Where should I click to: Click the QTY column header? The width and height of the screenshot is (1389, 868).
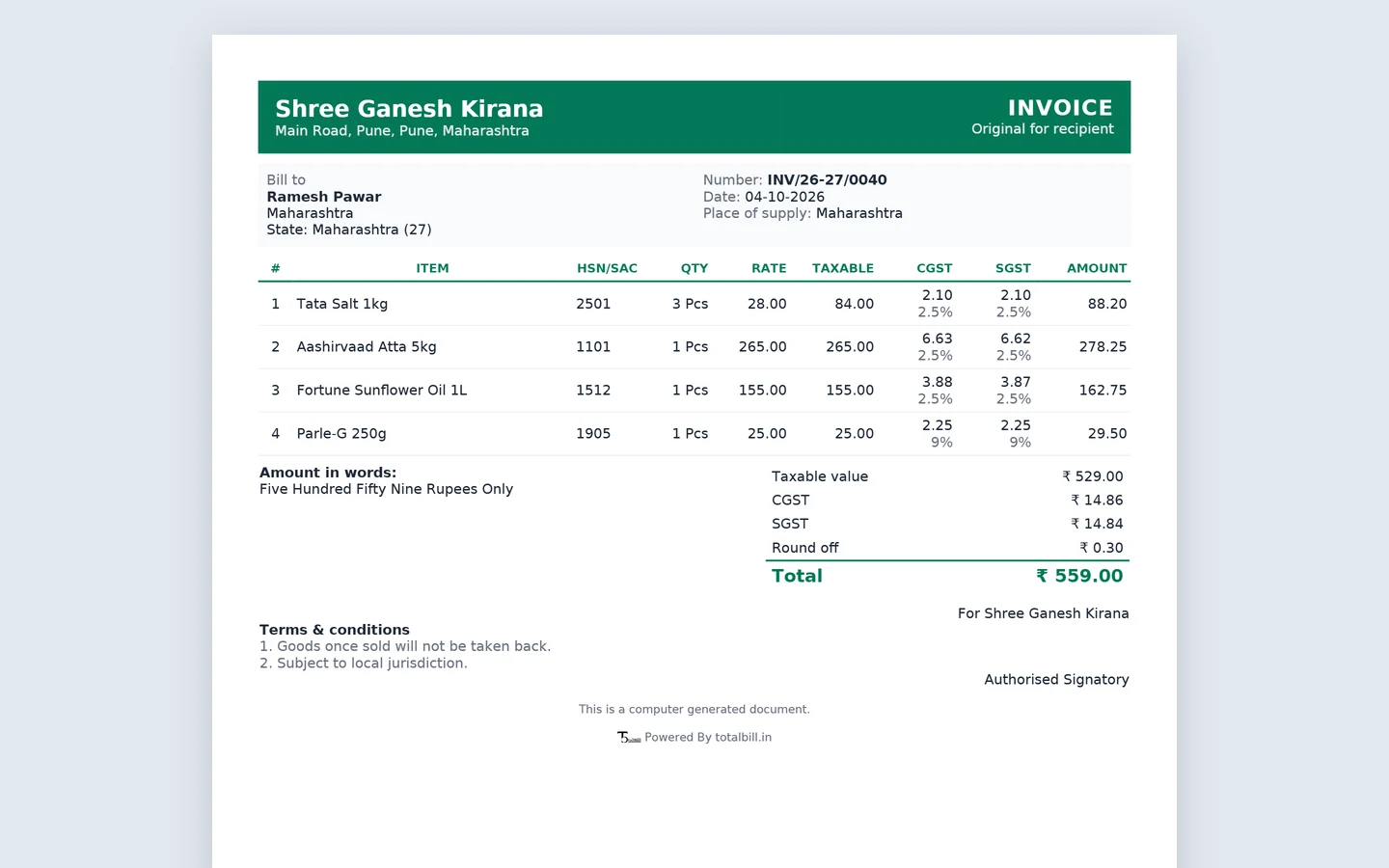pos(694,269)
